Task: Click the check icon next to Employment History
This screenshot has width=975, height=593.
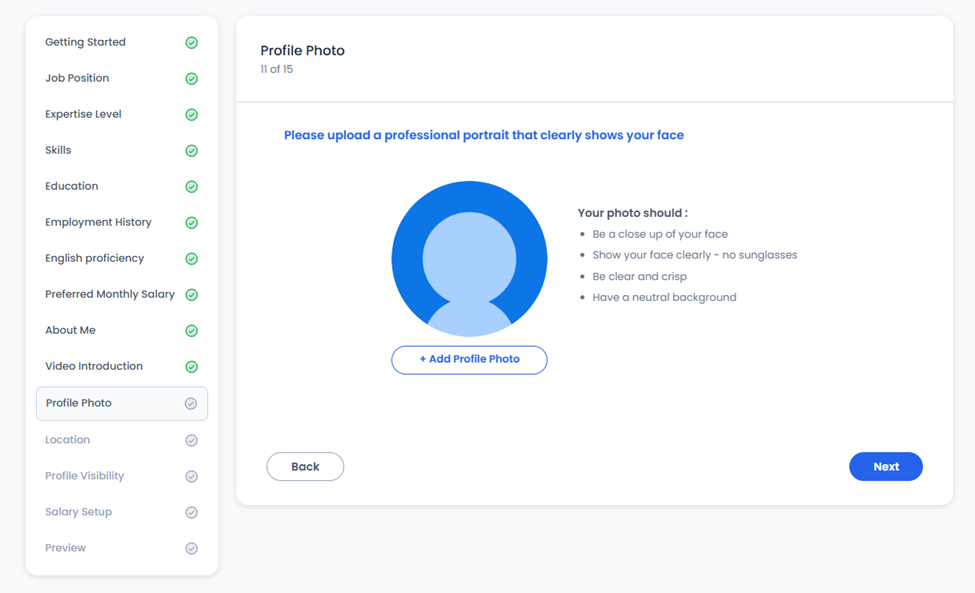Action: 192,223
